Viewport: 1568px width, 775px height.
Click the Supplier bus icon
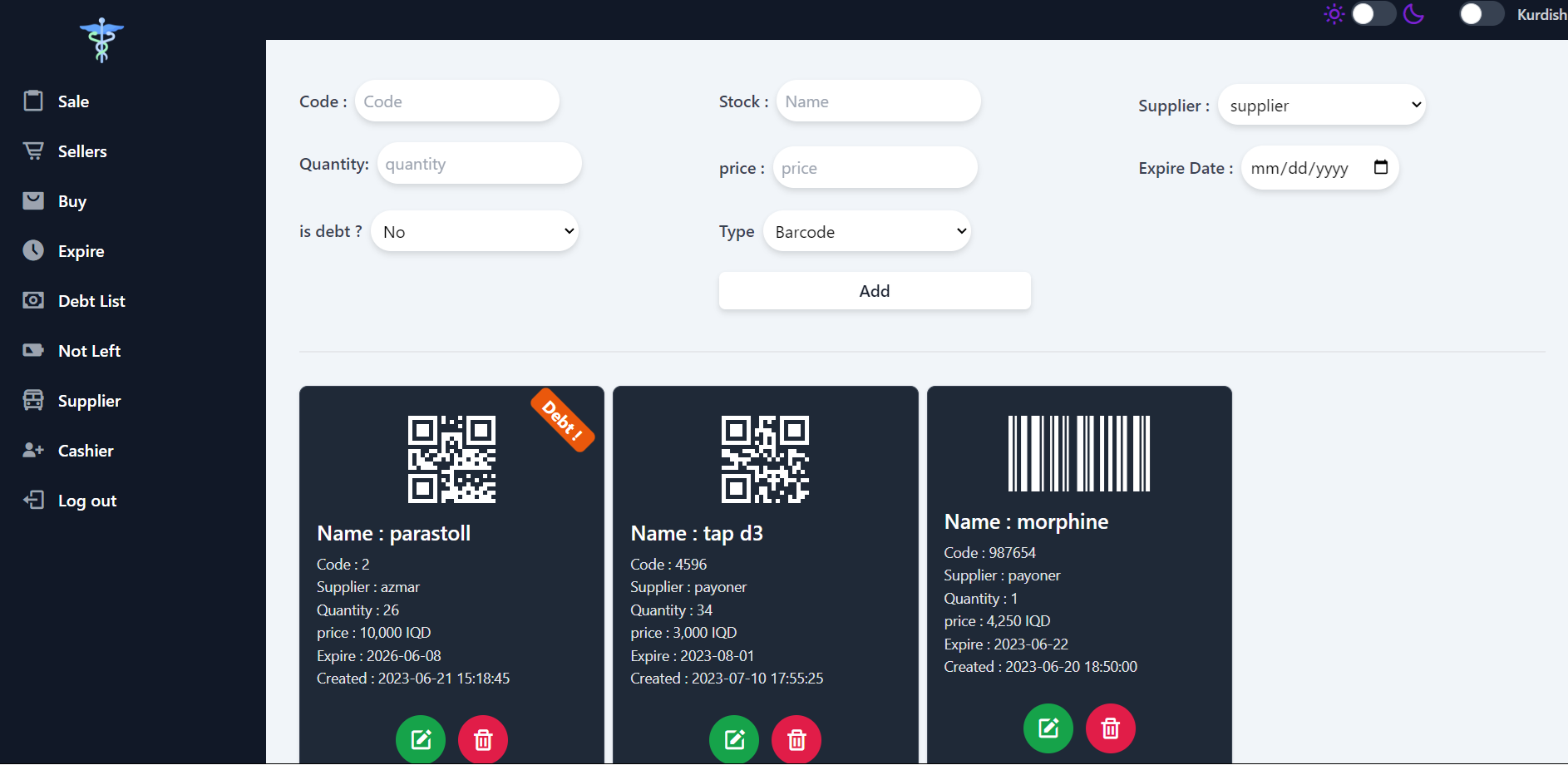(33, 400)
